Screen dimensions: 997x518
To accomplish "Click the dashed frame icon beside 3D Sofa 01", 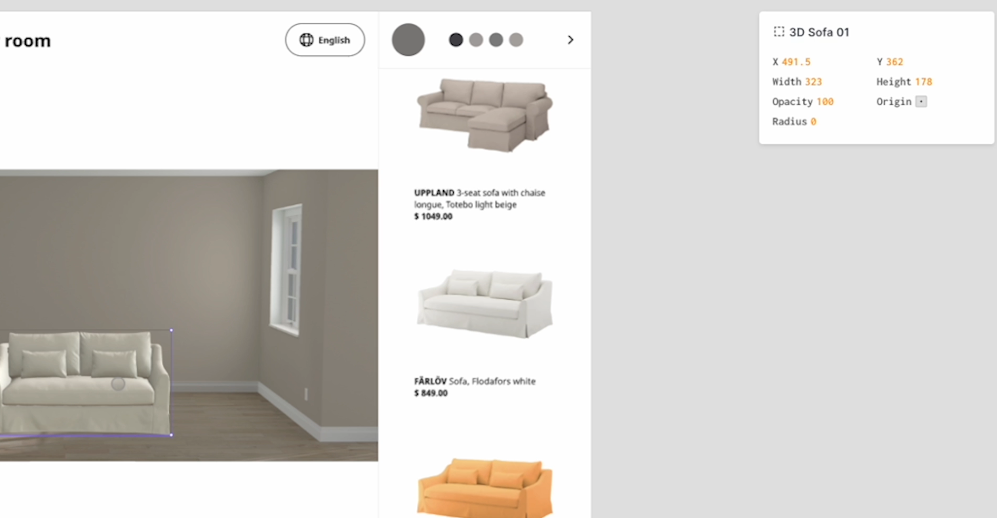I will 779,32.
